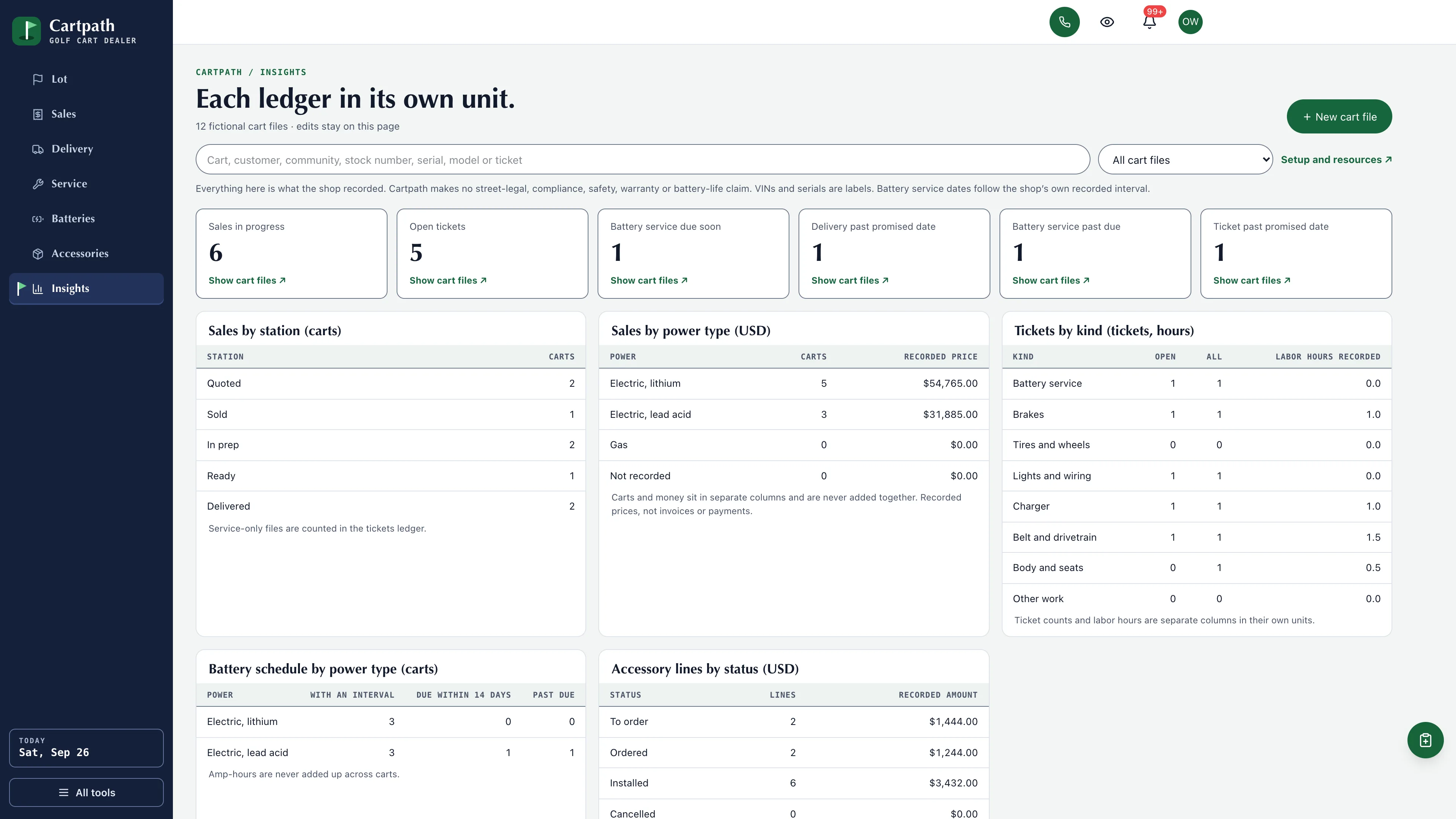Viewport: 1456px width, 819px height.
Task: Click the Installed status row
Action: pos(794,783)
